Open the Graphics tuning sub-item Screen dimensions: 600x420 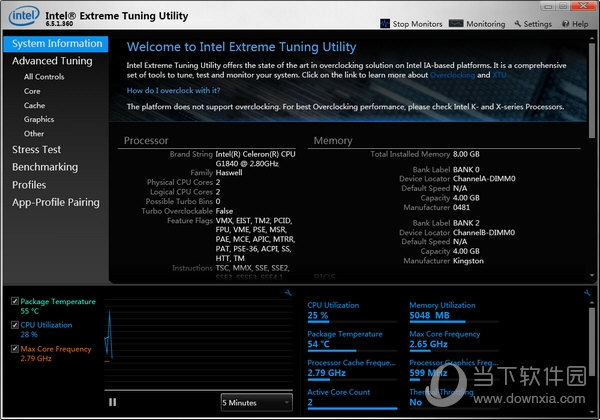click(x=39, y=119)
